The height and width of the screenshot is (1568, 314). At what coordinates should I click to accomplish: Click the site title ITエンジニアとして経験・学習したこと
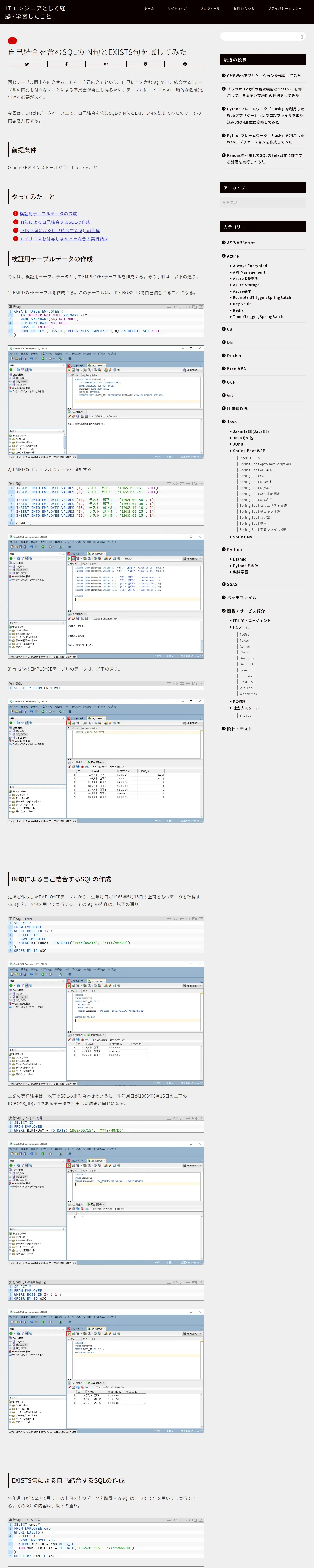click(35, 12)
